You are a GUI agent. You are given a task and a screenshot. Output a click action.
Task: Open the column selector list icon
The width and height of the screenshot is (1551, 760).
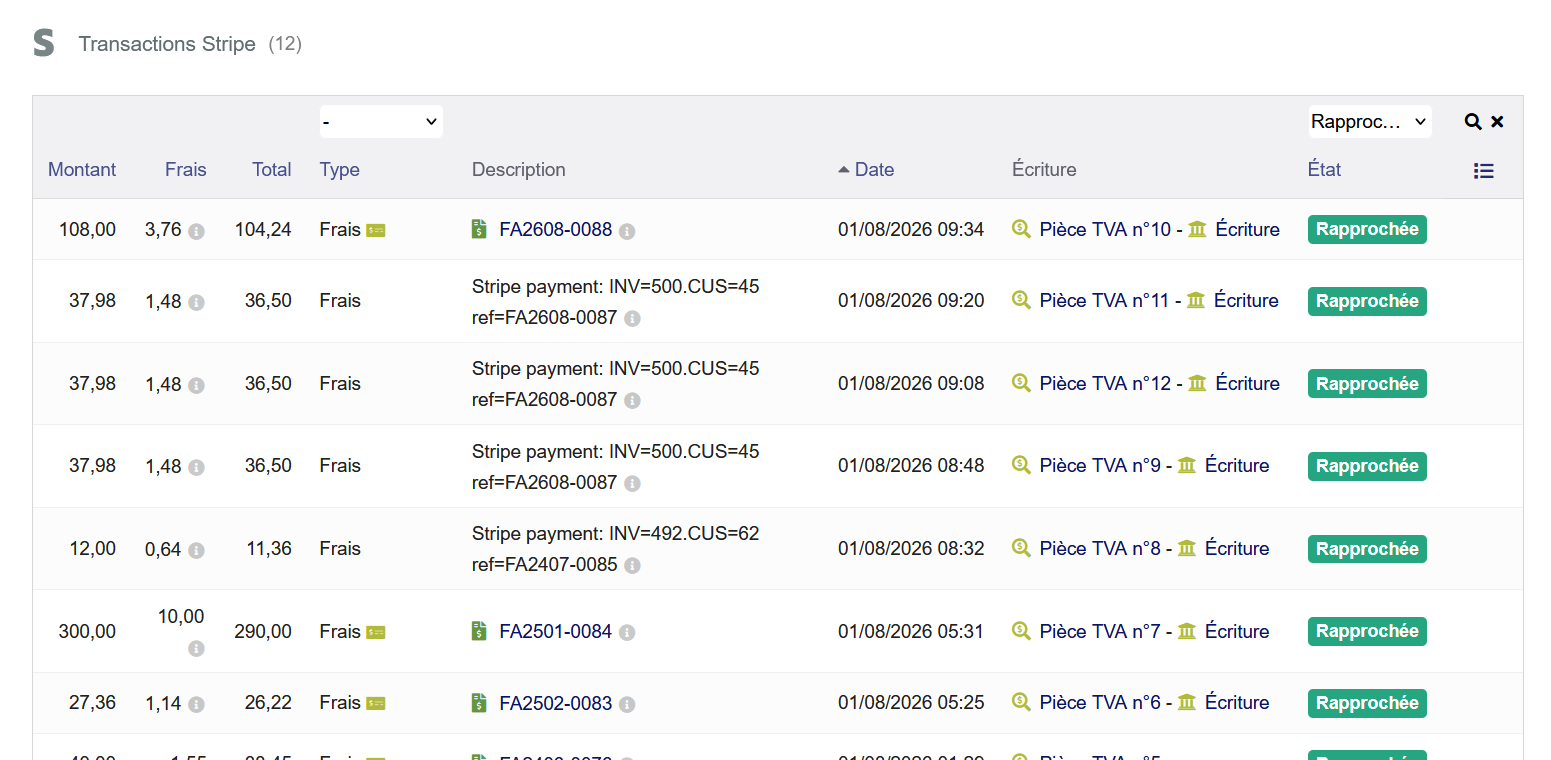pyautogui.click(x=1484, y=171)
